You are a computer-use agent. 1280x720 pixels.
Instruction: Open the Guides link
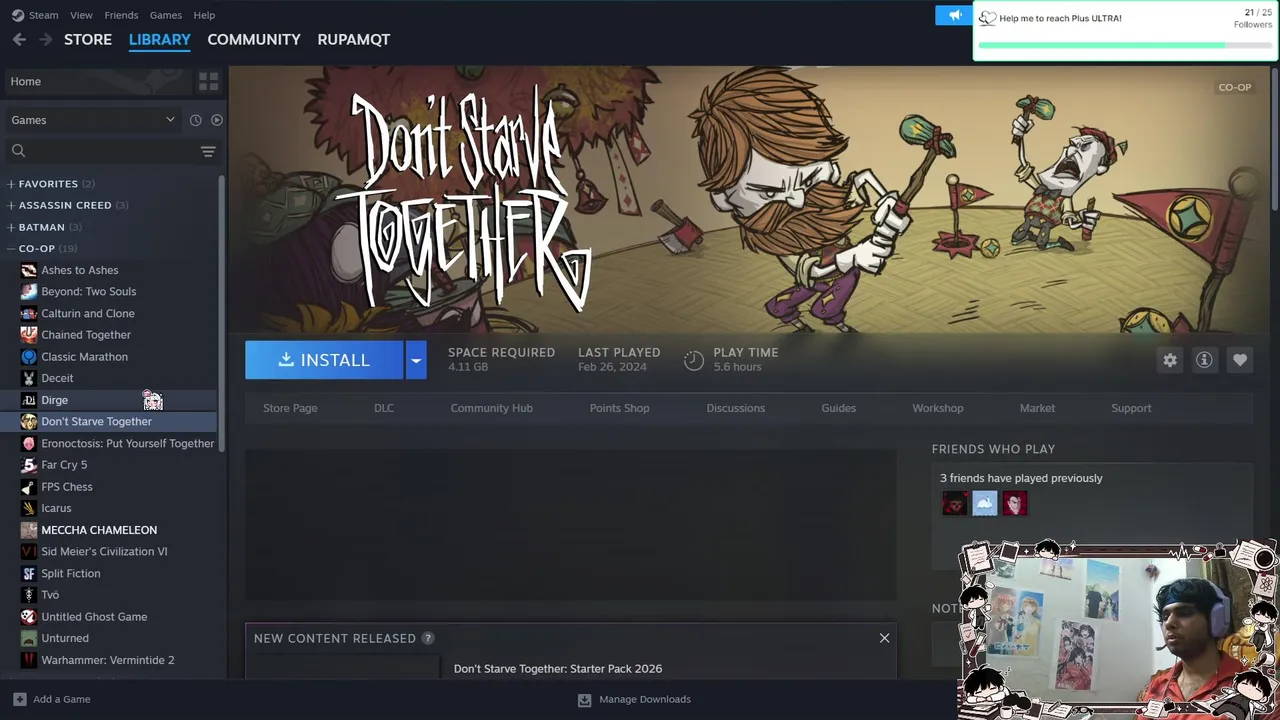[x=839, y=408]
